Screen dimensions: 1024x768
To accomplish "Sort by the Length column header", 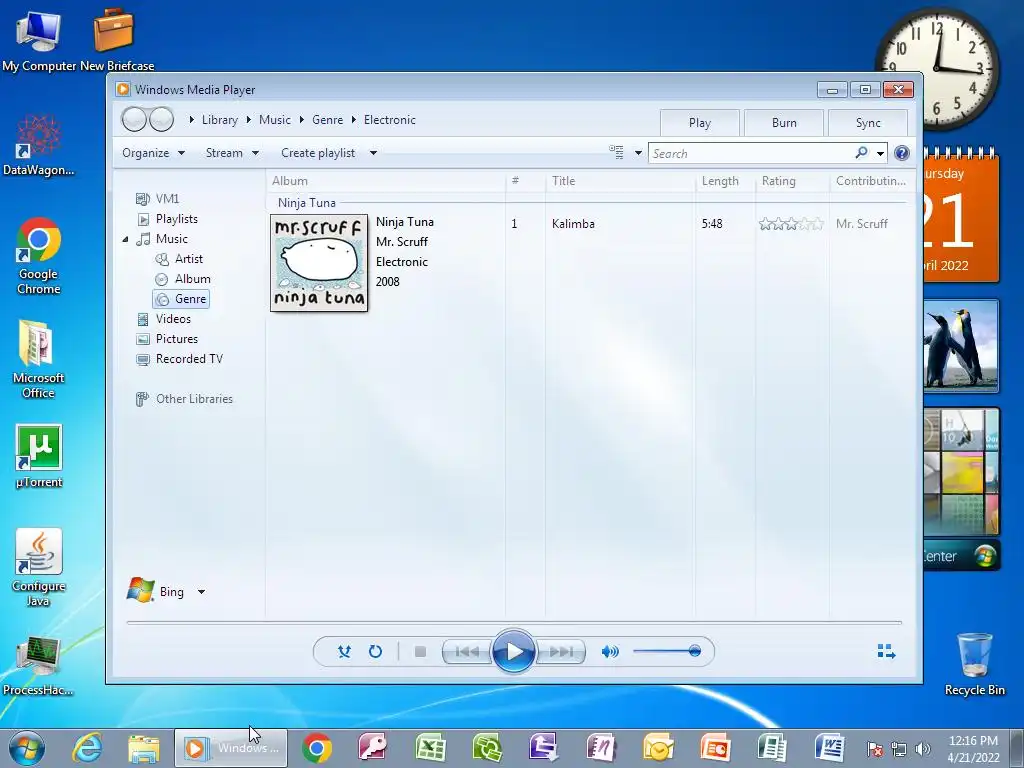I will click(x=726, y=181).
